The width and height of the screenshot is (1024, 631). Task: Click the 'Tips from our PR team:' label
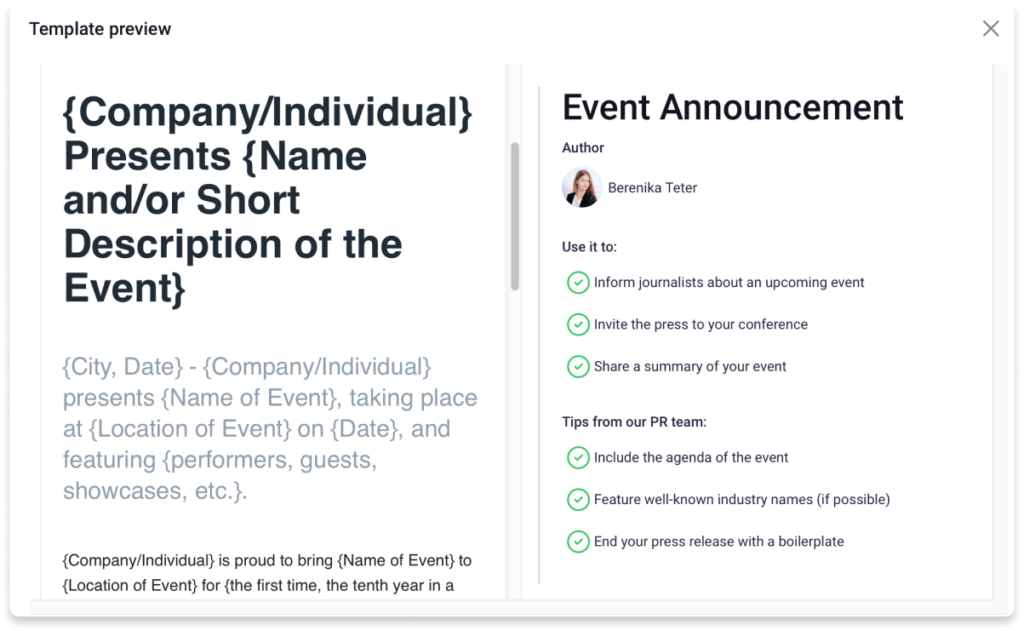click(x=634, y=422)
